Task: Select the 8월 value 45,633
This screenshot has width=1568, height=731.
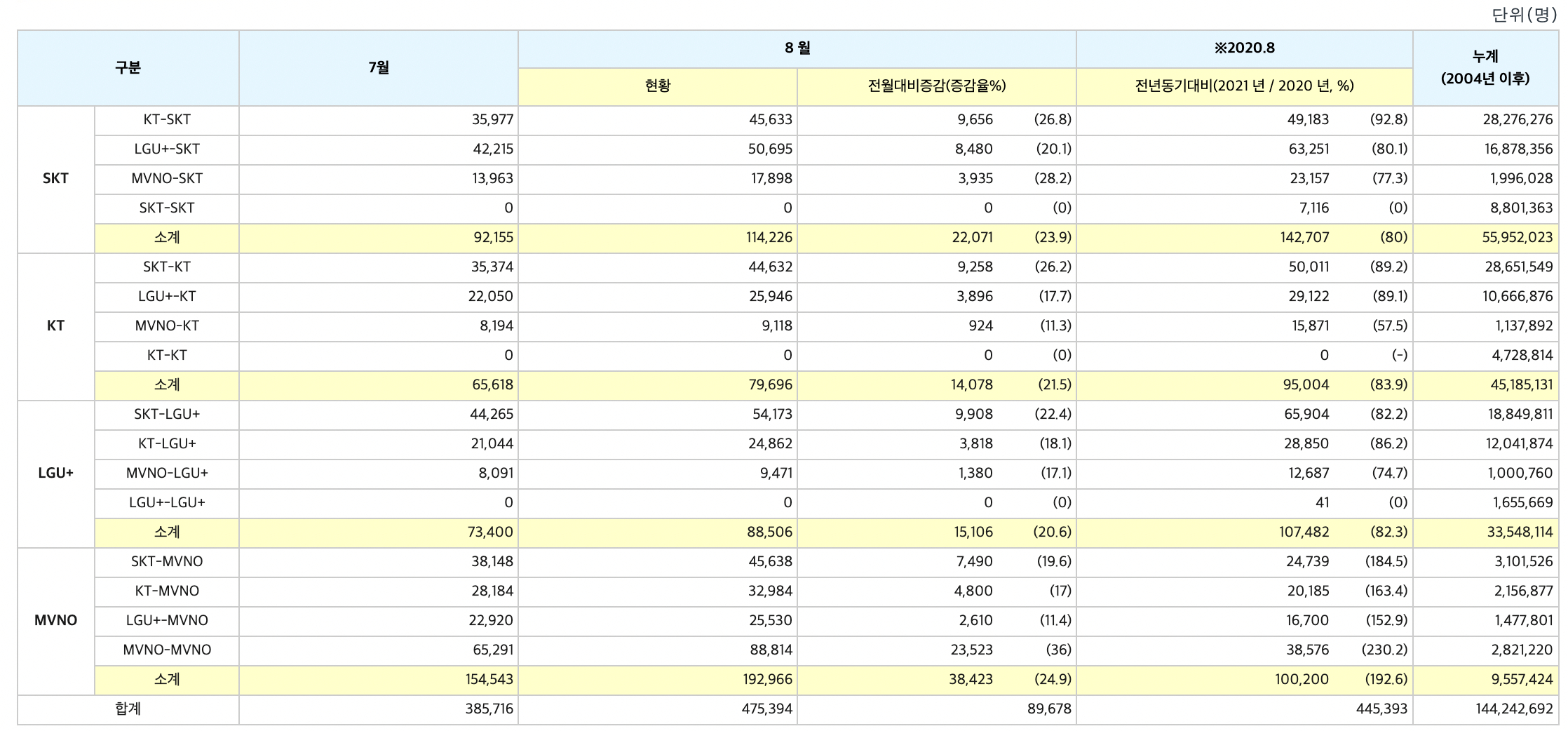Action: pos(771,120)
